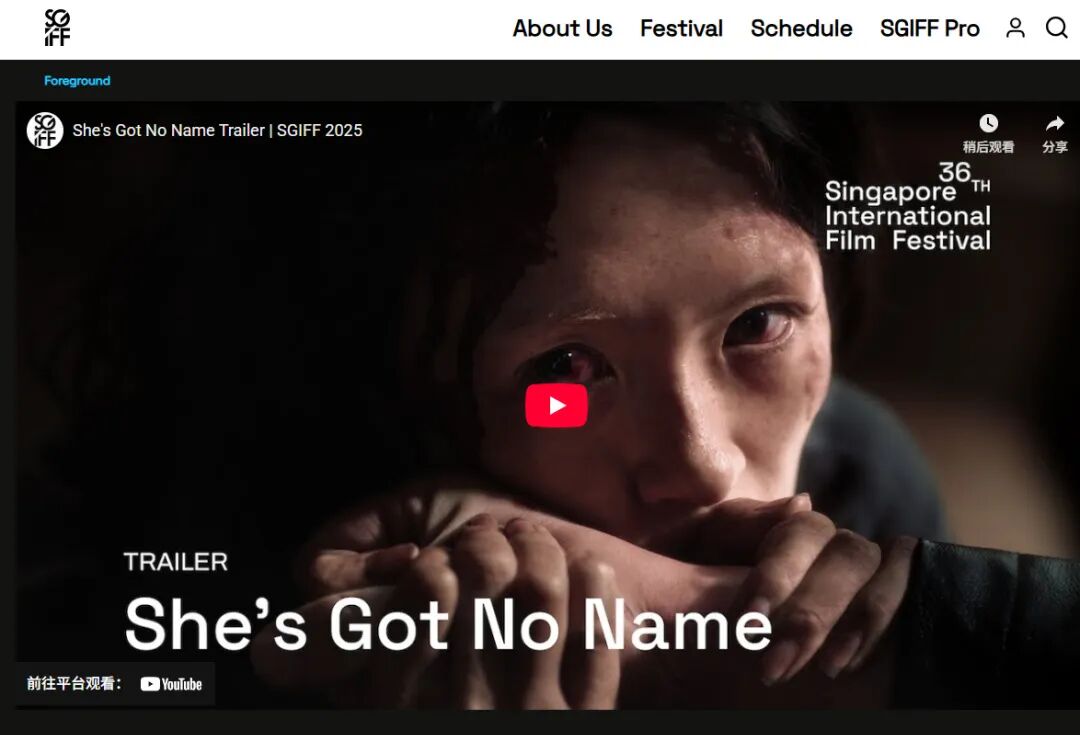Click the 前往平台观看 label
The width and height of the screenshot is (1080, 735).
click(x=74, y=683)
